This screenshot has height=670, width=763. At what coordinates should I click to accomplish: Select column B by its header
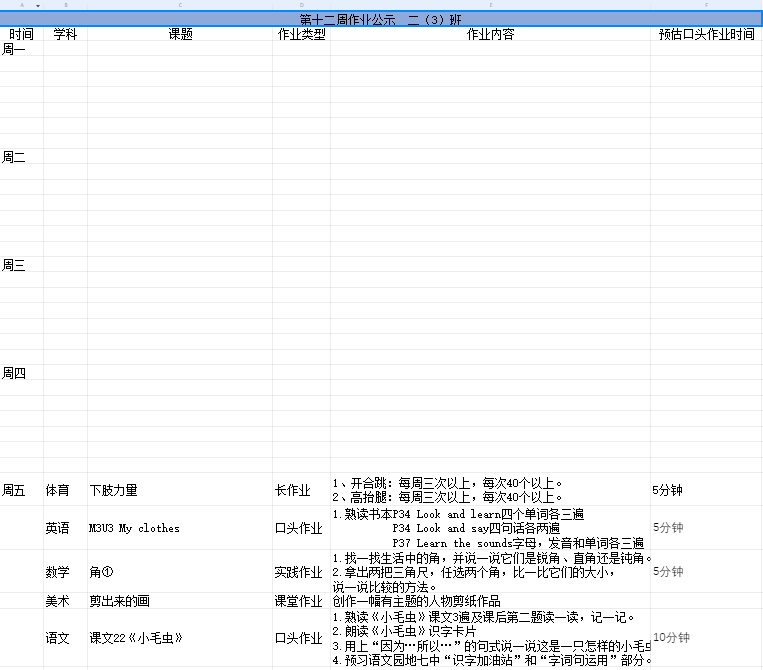[x=66, y=5]
